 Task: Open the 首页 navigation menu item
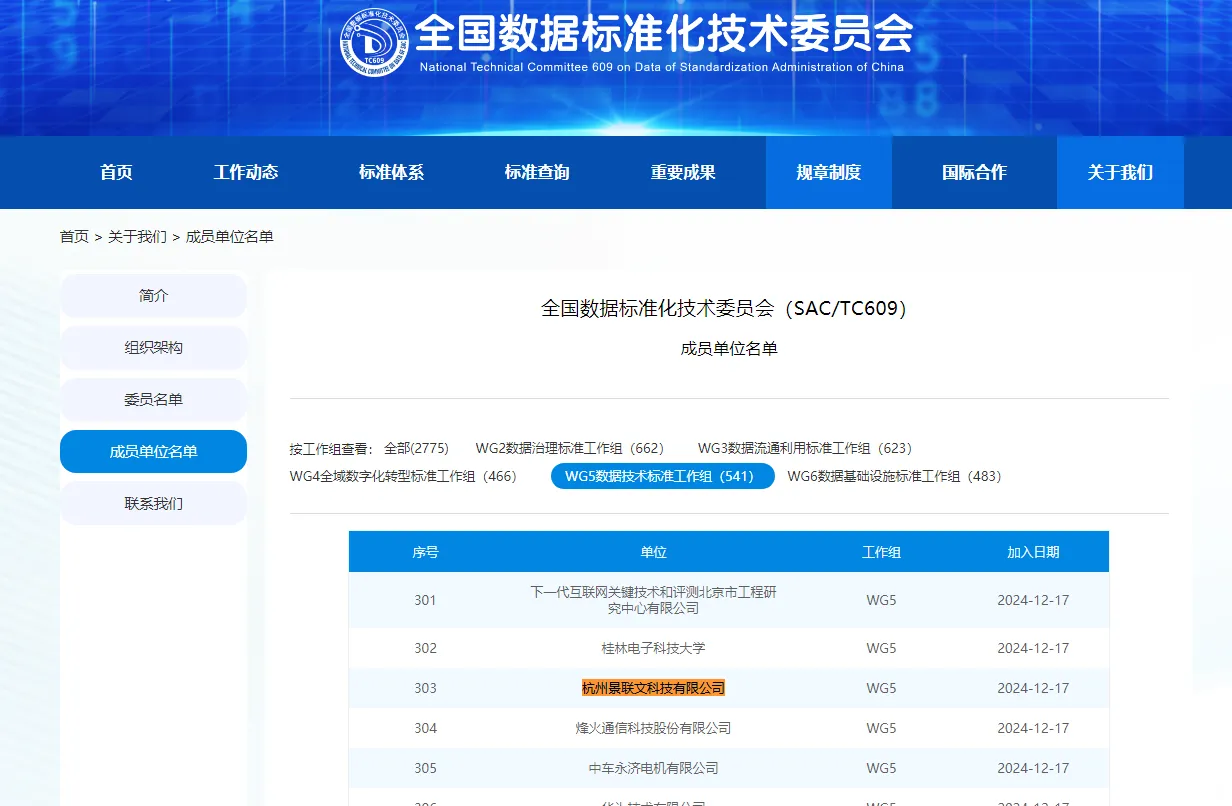tap(116, 172)
